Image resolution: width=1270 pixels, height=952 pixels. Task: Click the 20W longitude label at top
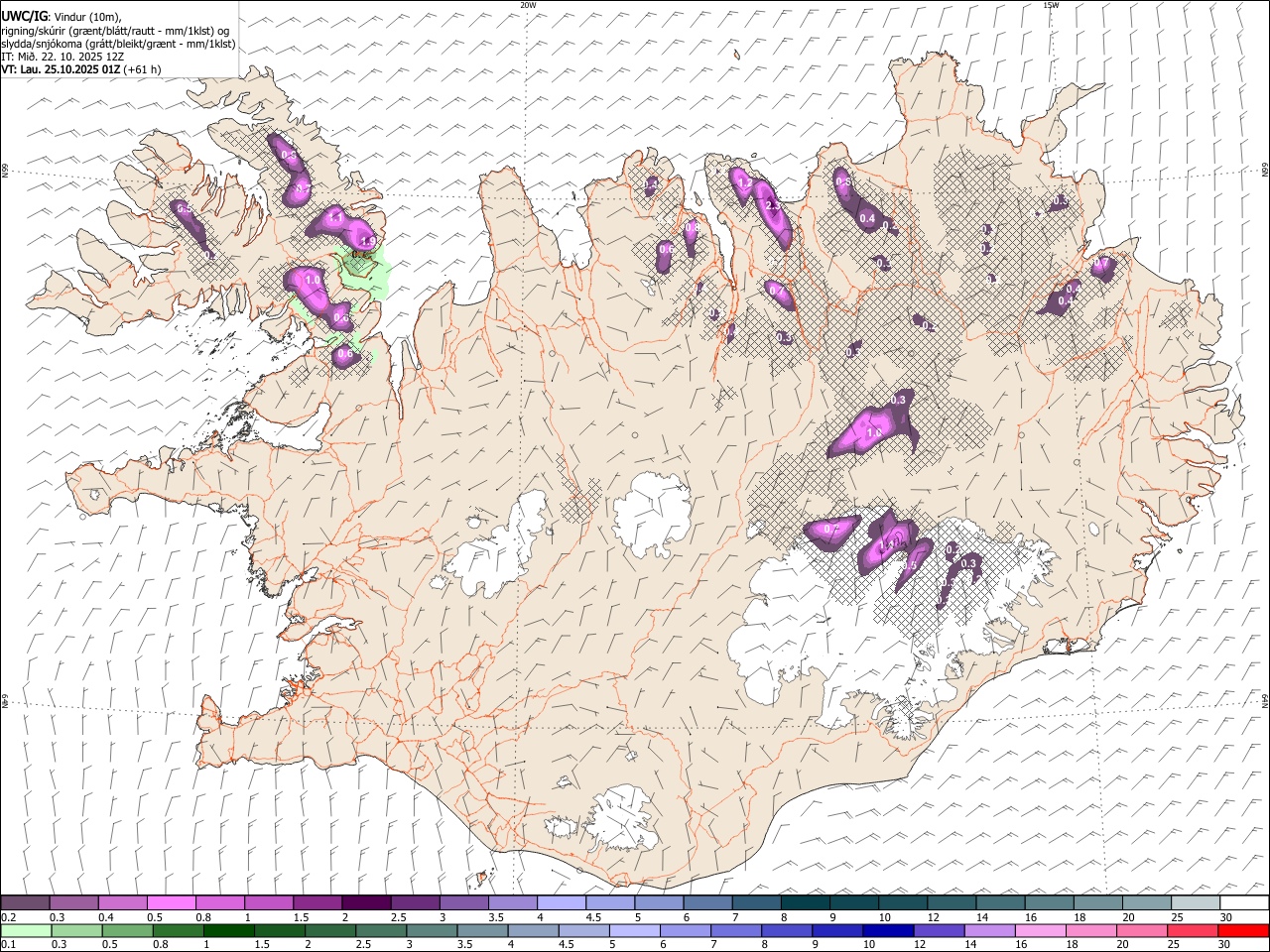click(x=528, y=5)
